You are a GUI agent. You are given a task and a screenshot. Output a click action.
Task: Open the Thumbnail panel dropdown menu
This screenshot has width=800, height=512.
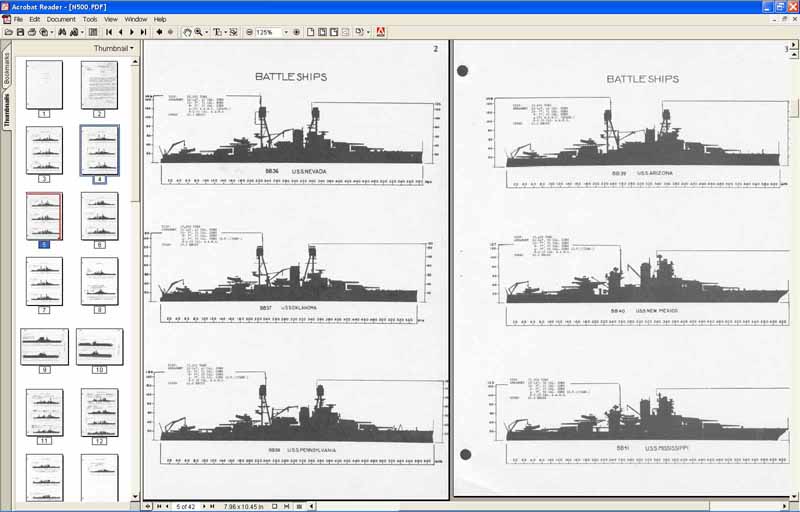point(114,48)
